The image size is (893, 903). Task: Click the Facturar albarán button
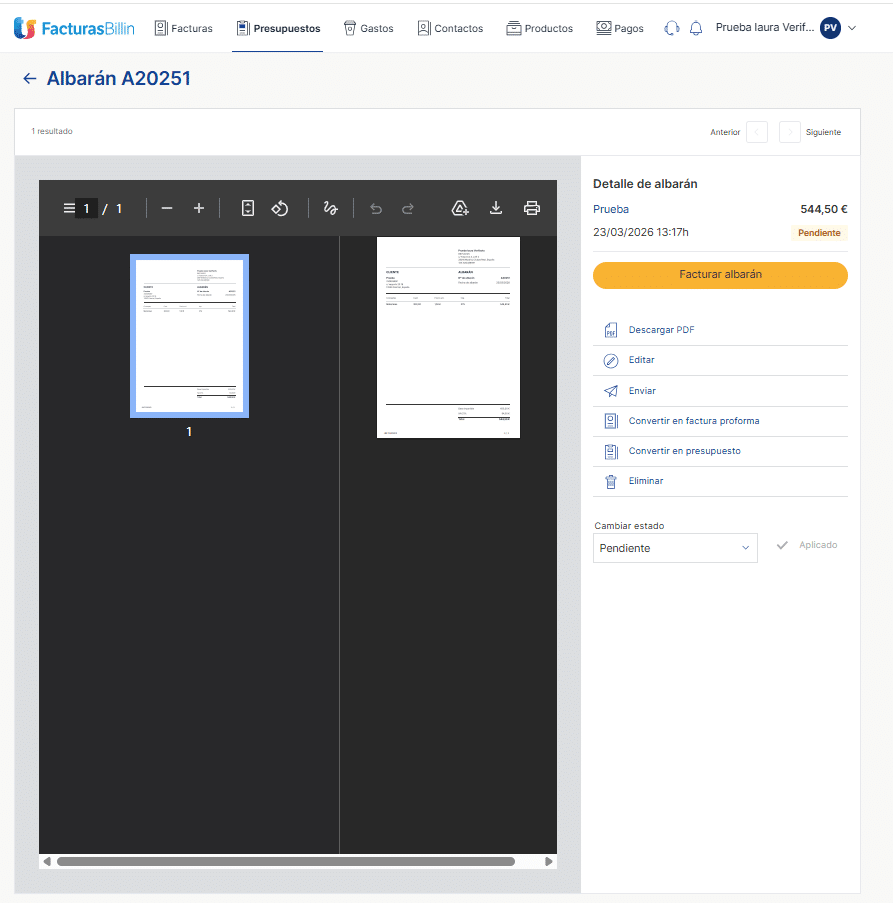(x=720, y=275)
